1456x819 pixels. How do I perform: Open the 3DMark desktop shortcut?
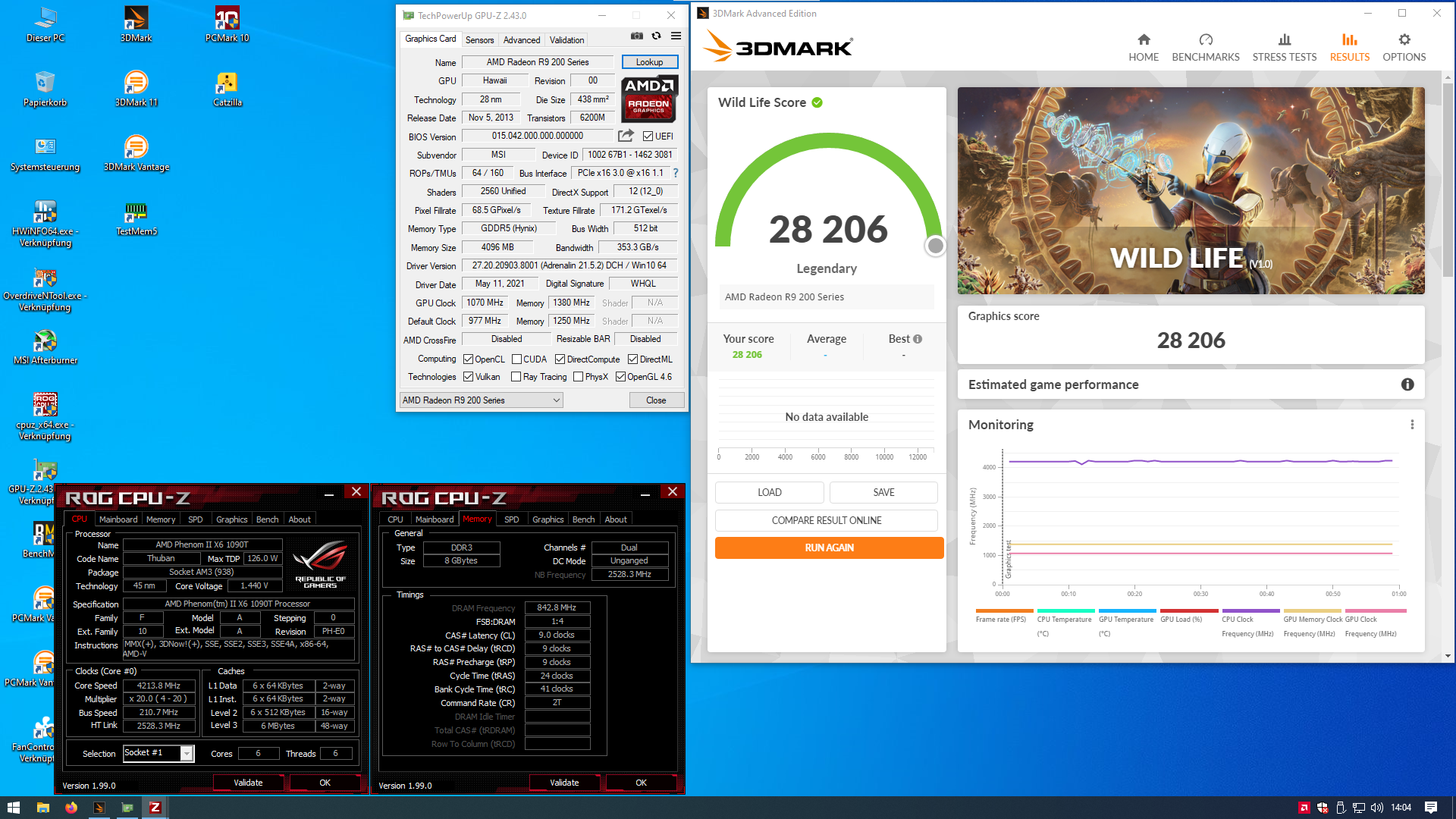tap(136, 24)
